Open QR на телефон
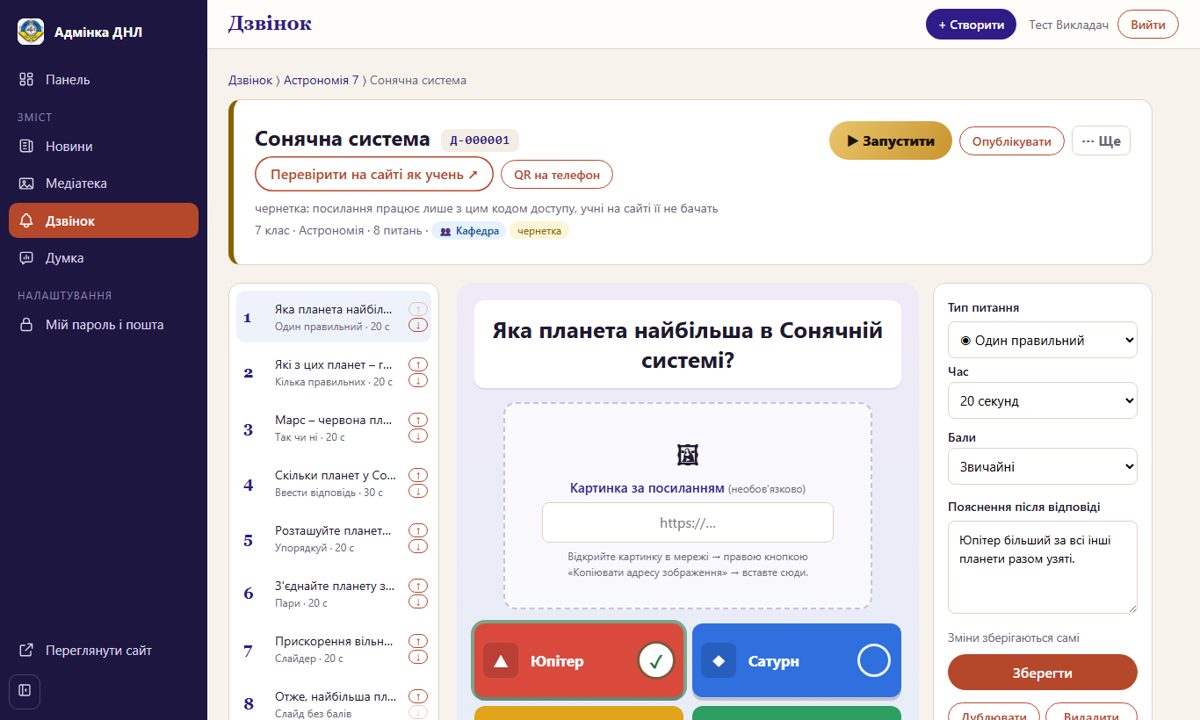This screenshot has height=720, width=1200. pos(557,174)
